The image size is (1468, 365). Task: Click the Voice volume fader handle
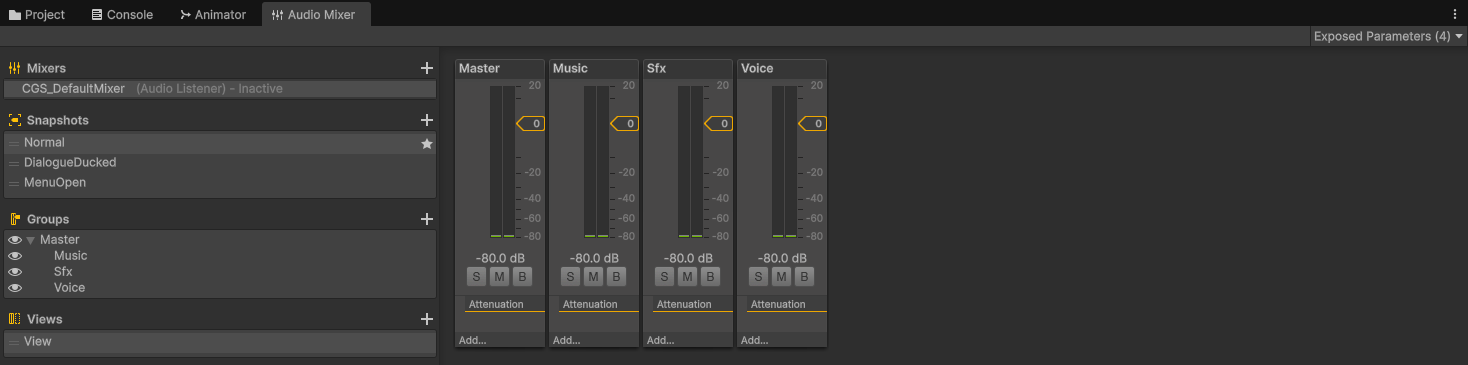tap(812, 124)
